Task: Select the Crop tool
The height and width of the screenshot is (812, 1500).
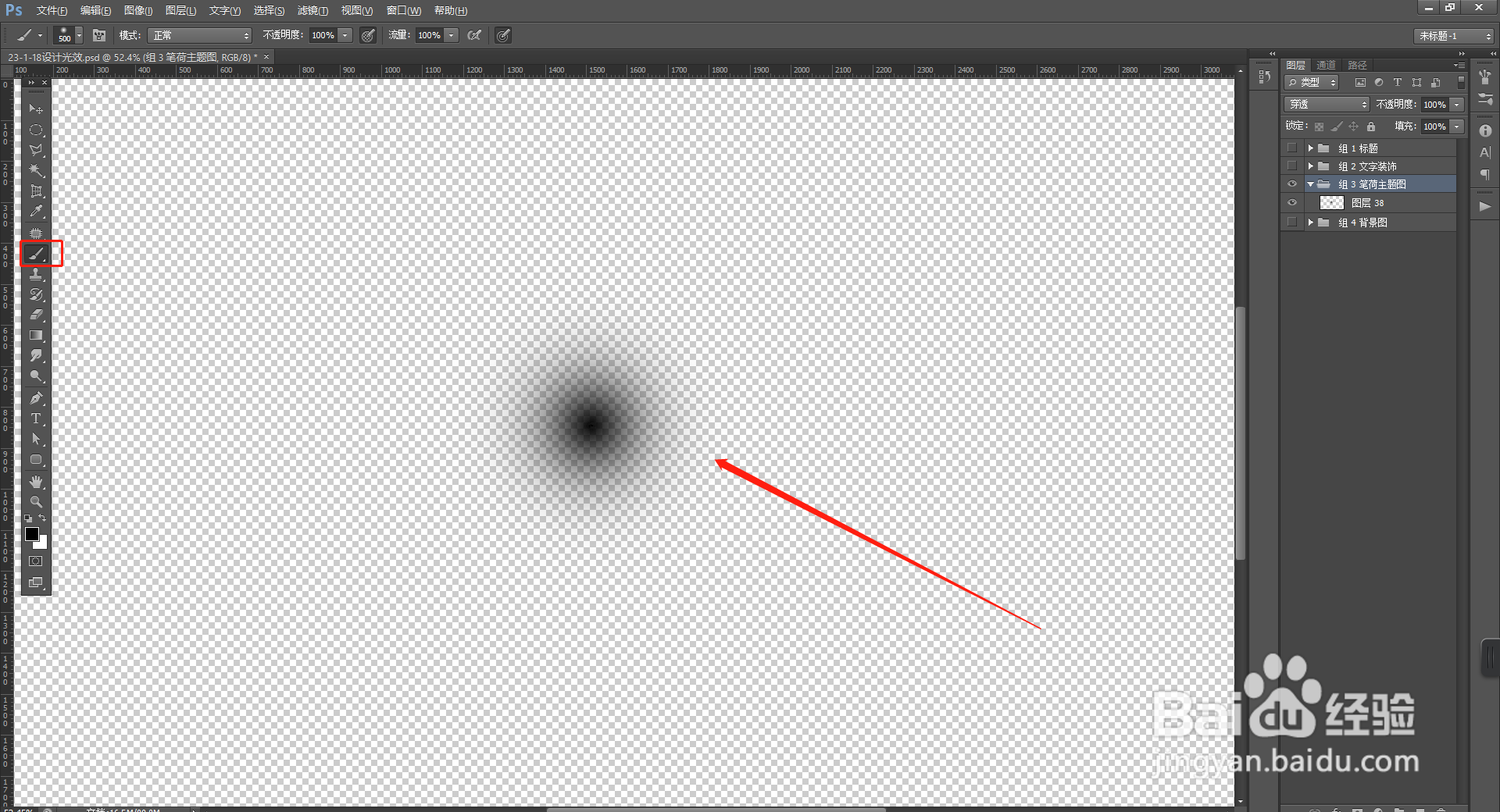Action: [36, 191]
